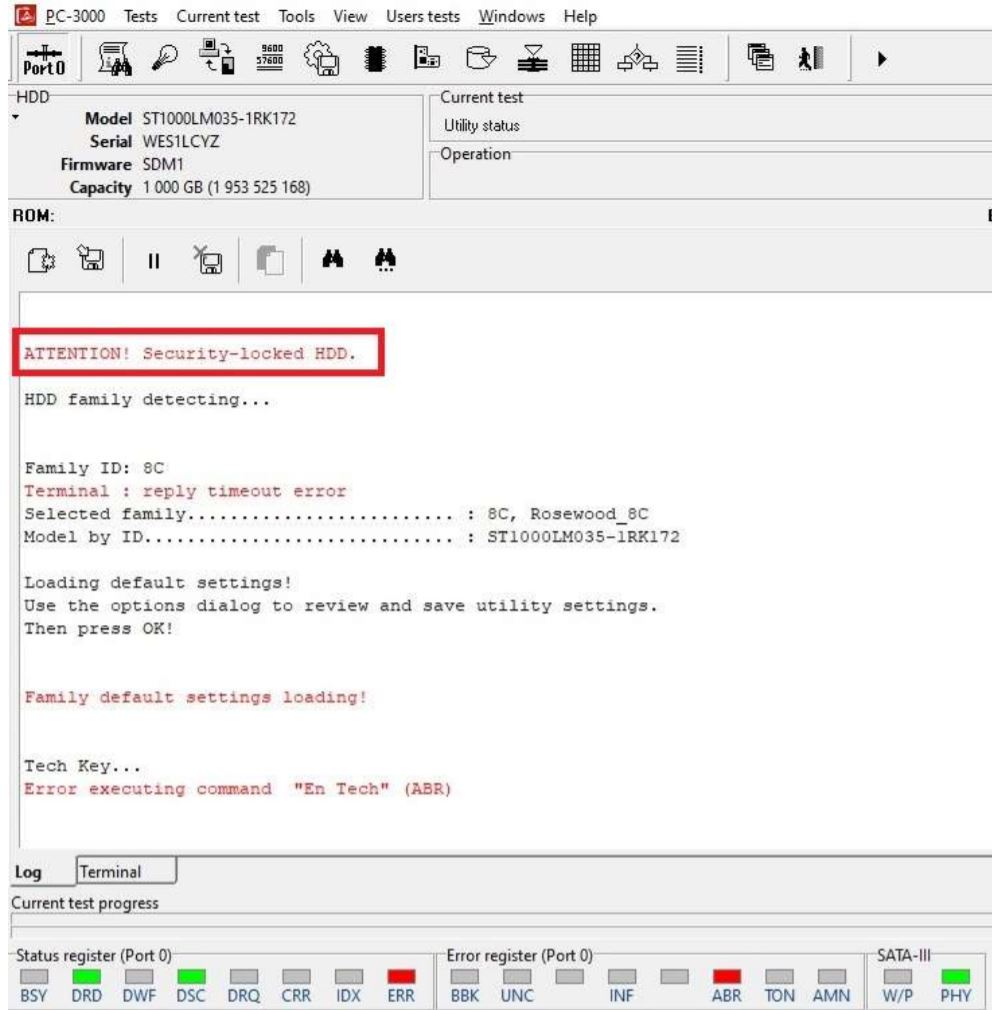Image resolution: width=992 pixels, height=1010 pixels.
Task: Click the firmware value SDM1
Action: coord(163,164)
